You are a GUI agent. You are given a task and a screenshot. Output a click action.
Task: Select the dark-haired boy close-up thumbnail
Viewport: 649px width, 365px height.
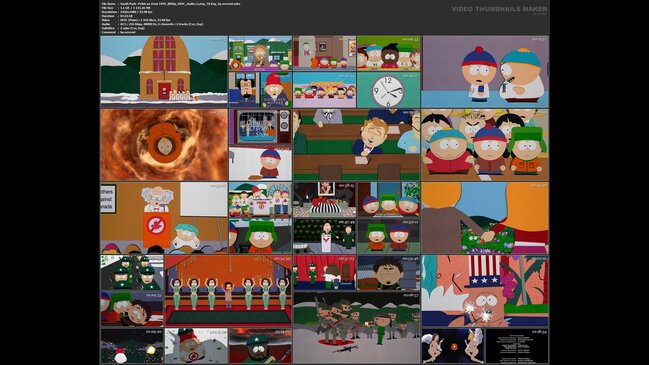[x=389, y=273]
